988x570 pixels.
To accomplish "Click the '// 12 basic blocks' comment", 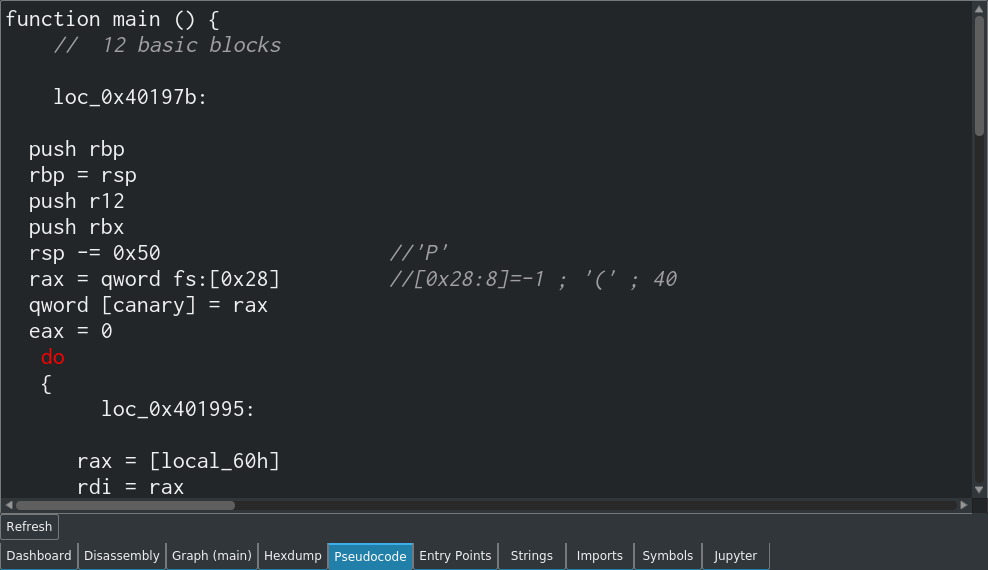I will [x=167, y=45].
